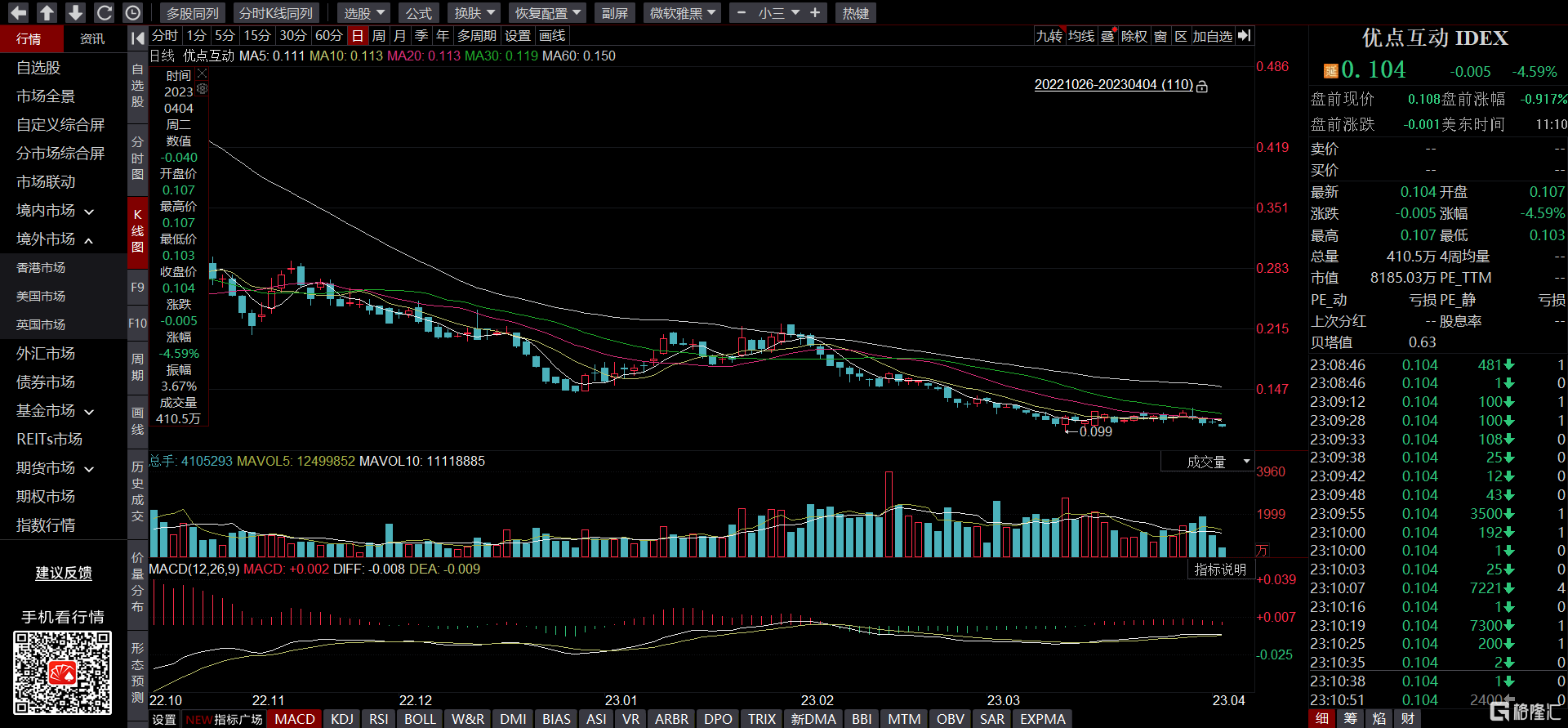Open the 成交量 indicator dropdown
This screenshot has width=1568, height=728.
click(1207, 462)
